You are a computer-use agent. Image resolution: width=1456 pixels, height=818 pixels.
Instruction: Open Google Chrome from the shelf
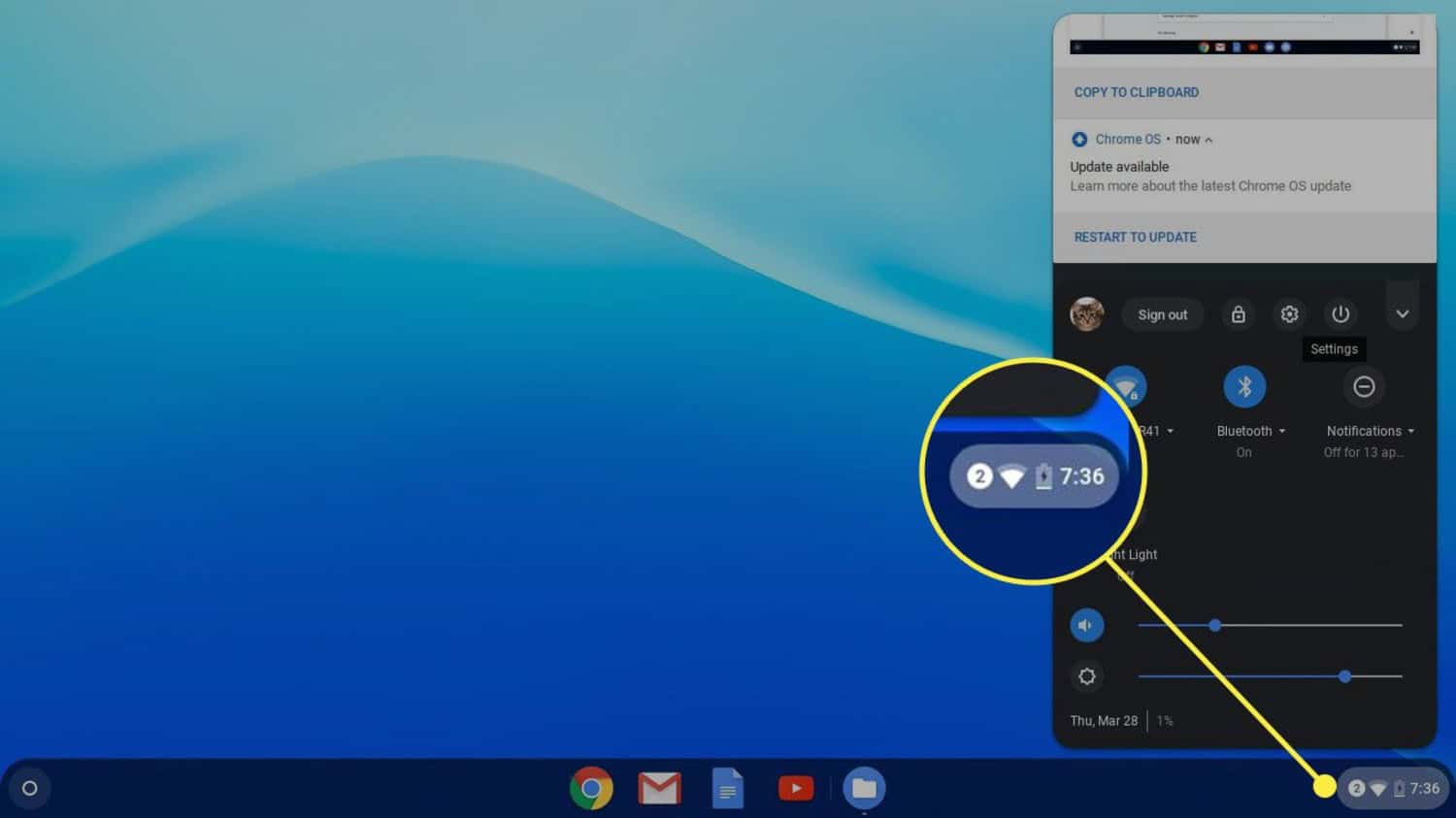click(591, 788)
